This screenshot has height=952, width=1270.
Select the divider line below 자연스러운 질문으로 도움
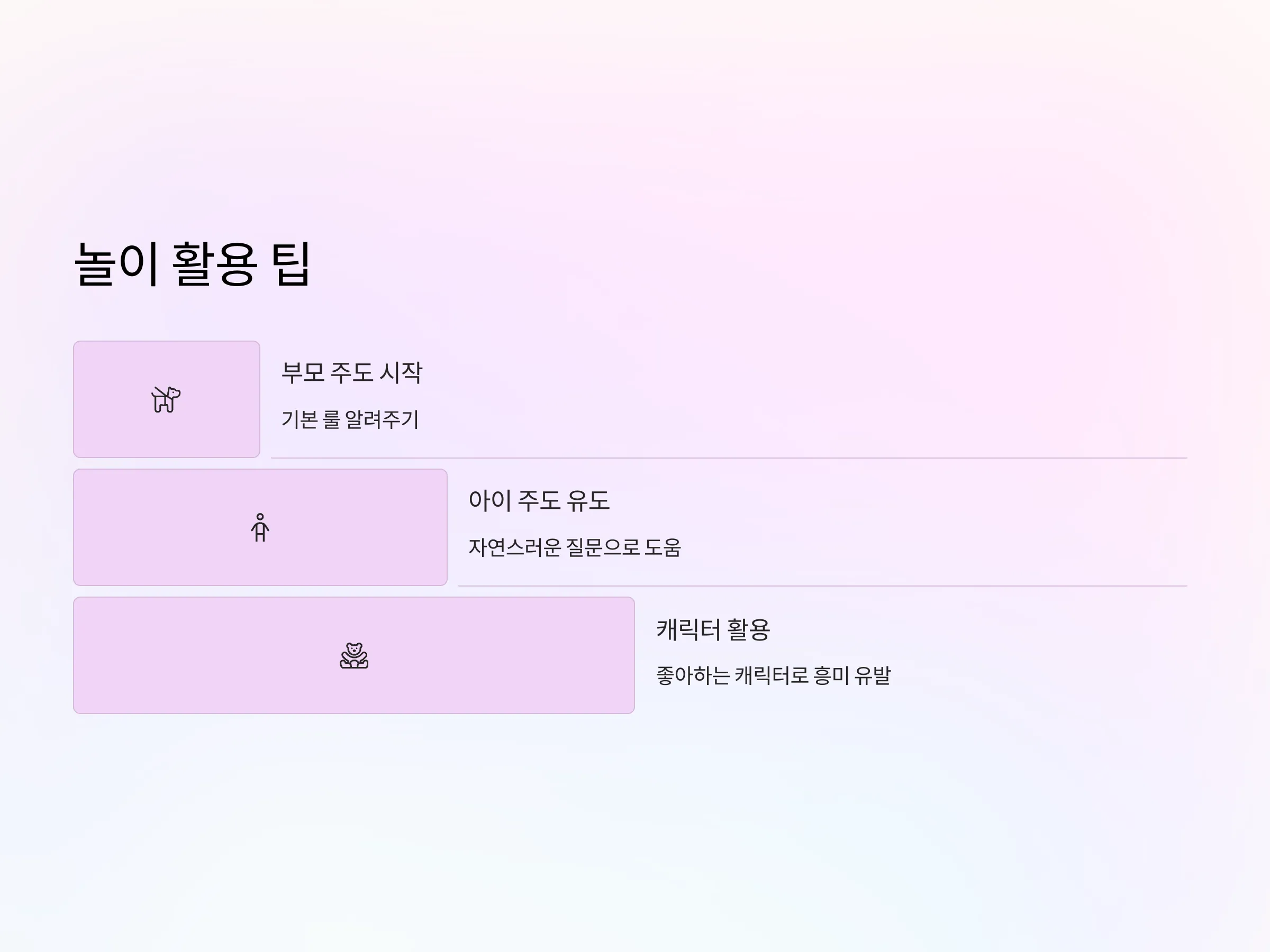pyautogui.click(x=822, y=586)
